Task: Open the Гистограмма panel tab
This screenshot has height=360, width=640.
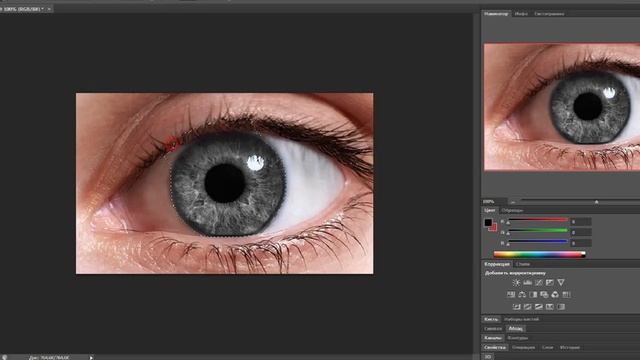Action: click(x=549, y=13)
